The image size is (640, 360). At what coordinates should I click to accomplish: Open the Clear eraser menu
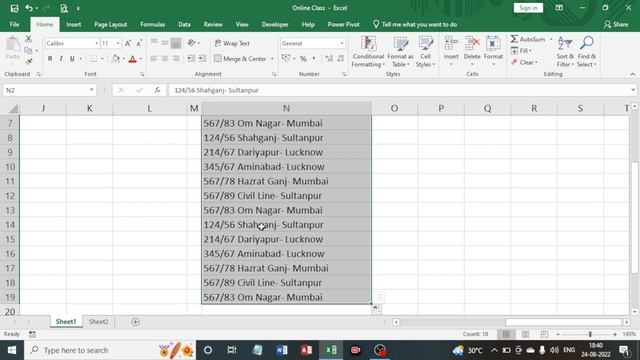[x=524, y=62]
